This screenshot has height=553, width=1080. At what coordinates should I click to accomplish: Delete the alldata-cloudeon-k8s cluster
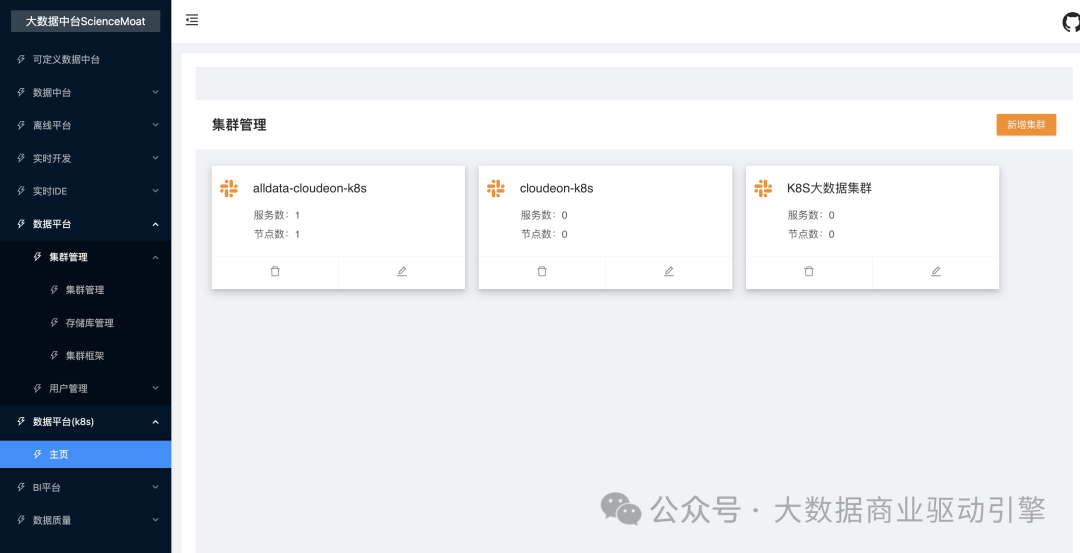(x=275, y=271)
